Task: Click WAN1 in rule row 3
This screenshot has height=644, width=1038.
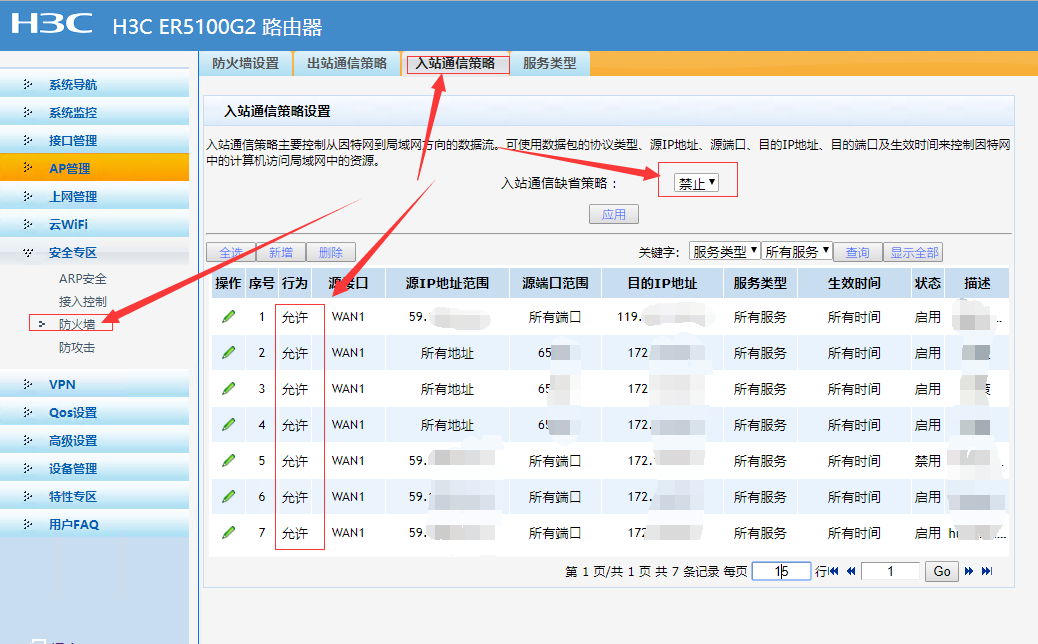Action: (348, 389)
